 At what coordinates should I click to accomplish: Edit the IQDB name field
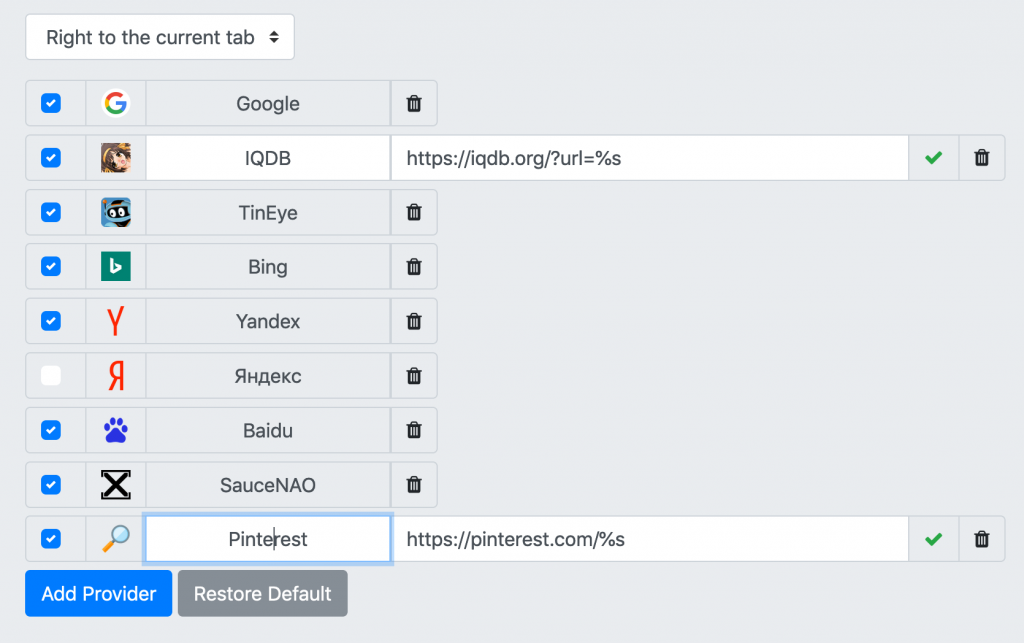coord(268,158)
